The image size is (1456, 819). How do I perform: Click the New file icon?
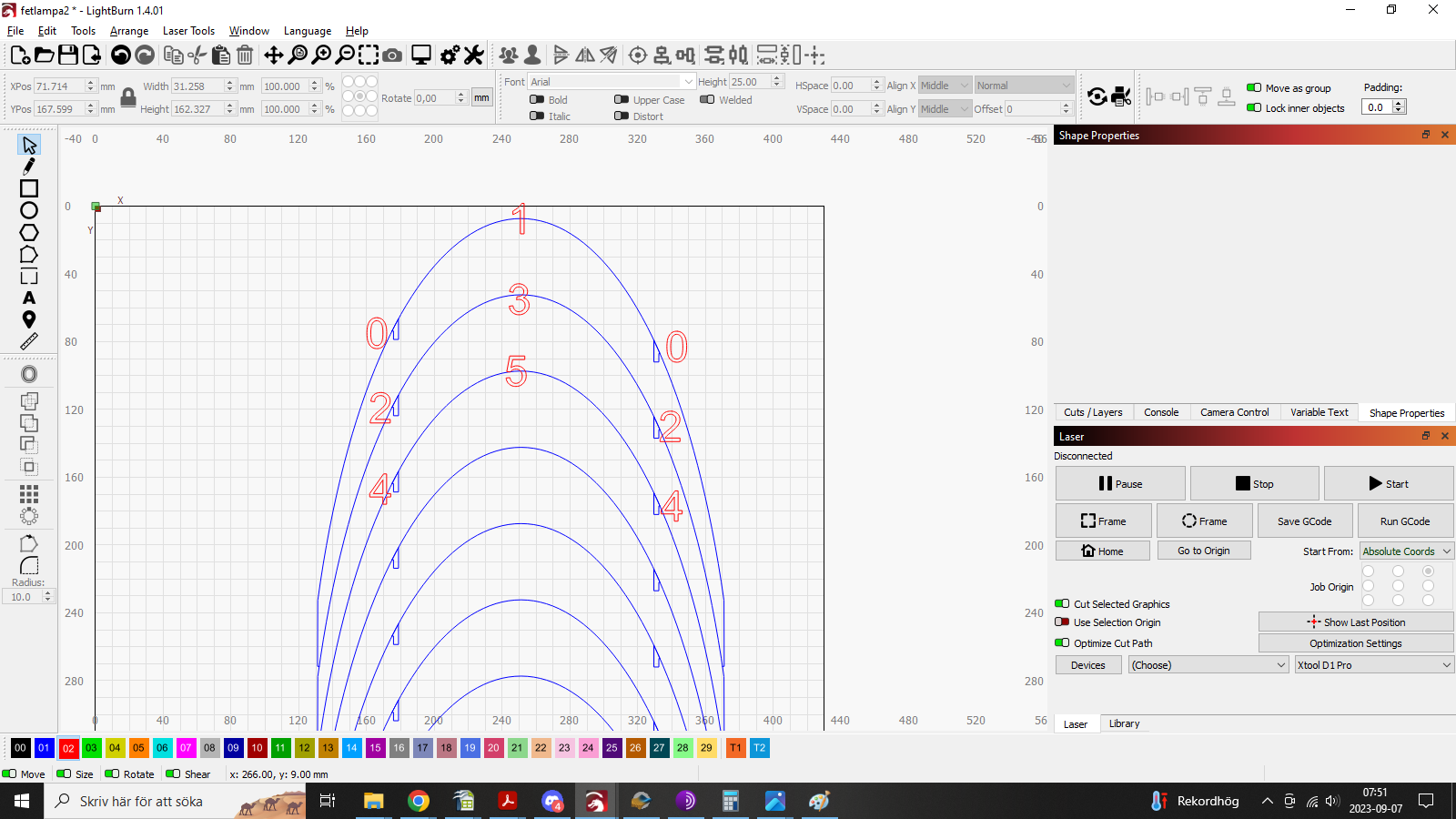tap(20, 56)
